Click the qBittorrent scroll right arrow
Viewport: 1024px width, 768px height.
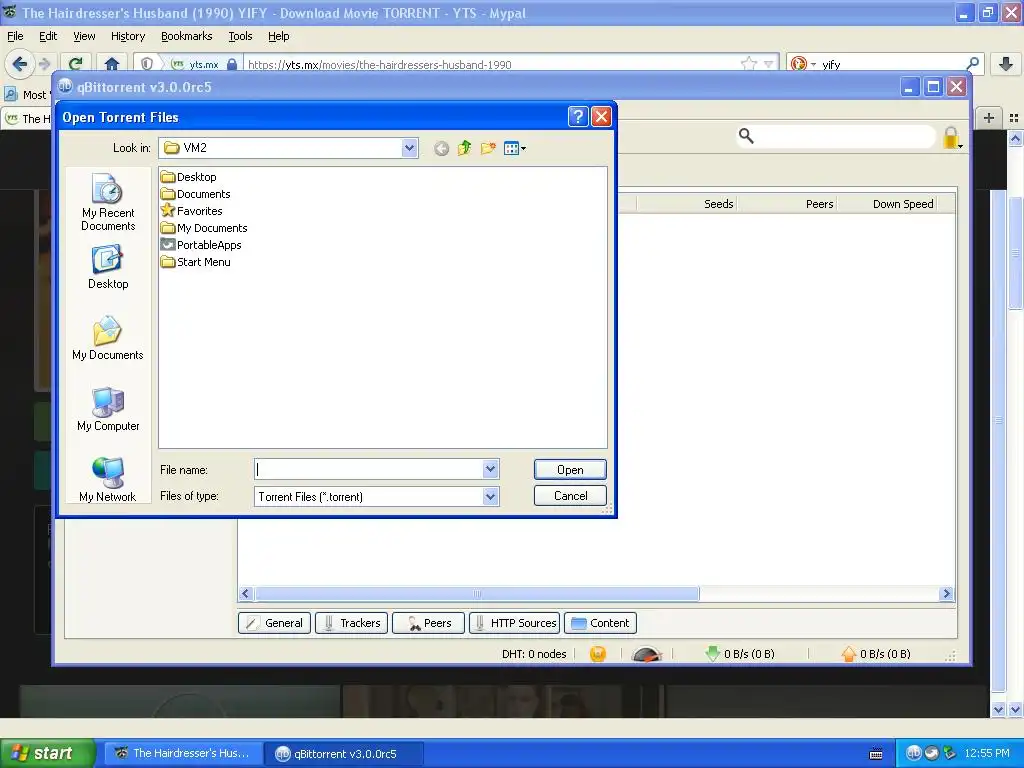coord(946,594)
